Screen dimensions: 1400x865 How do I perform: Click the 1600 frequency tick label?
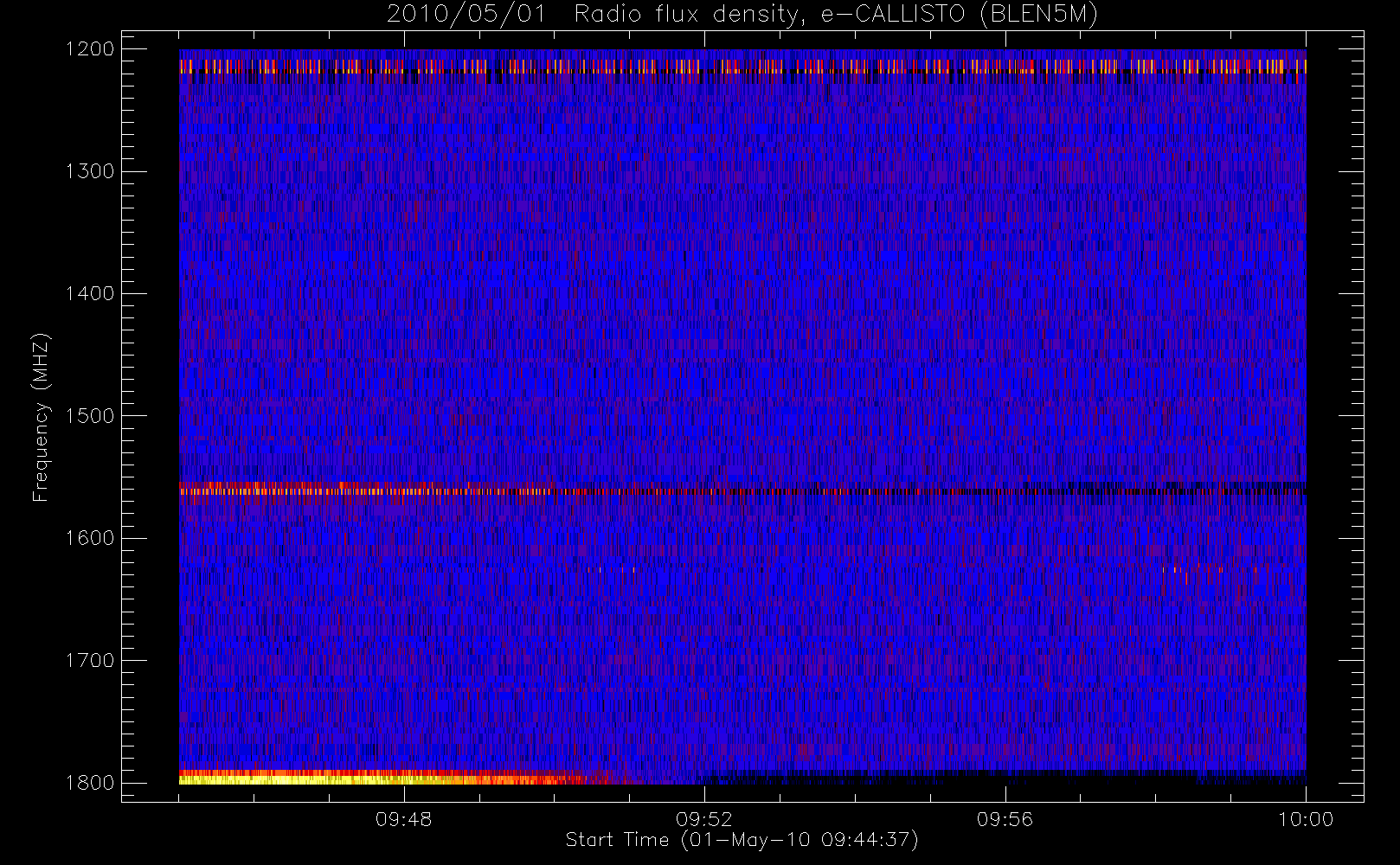tap(91, 538)
